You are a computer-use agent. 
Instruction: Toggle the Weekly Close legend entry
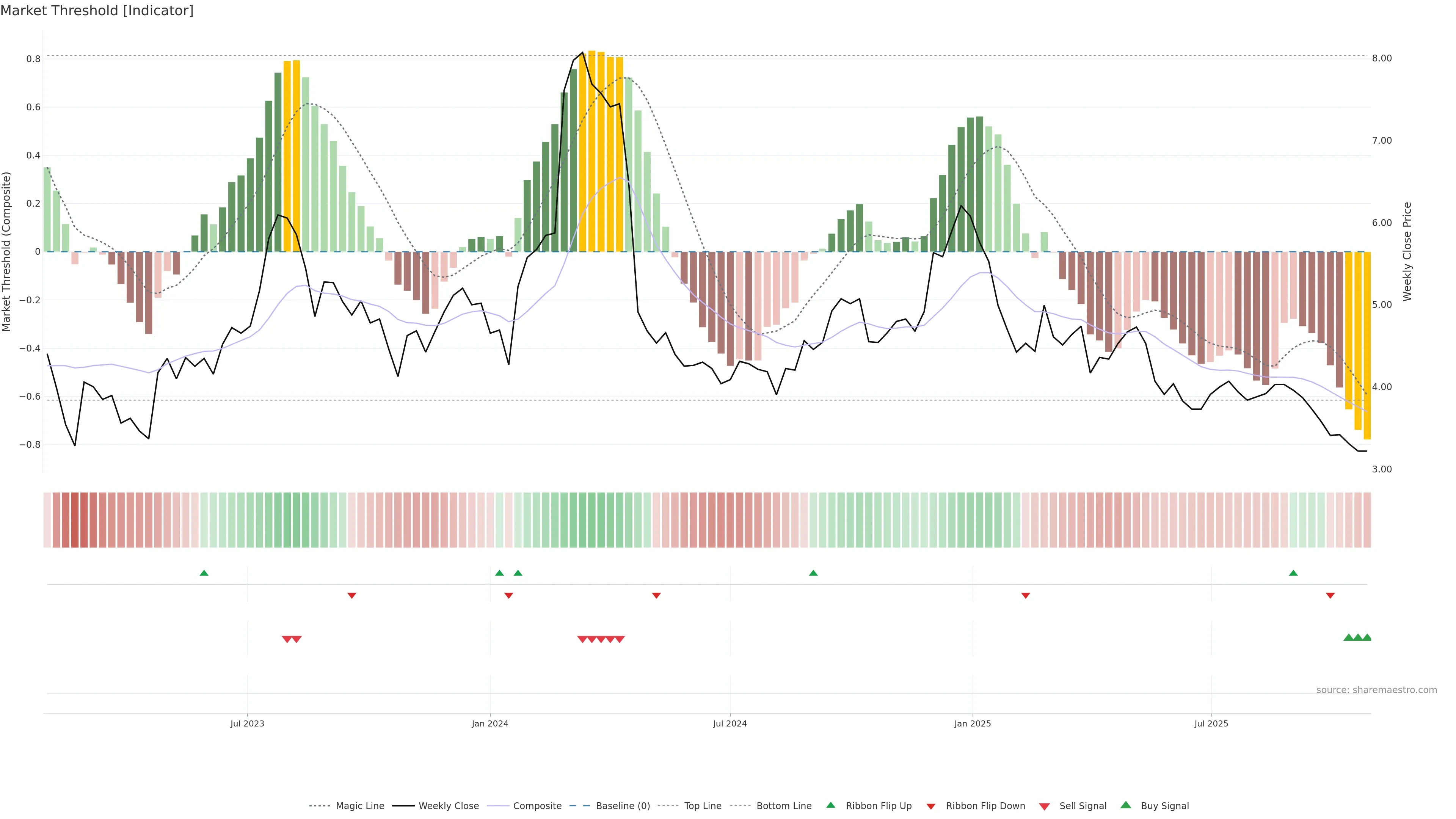tap(448, 806)
